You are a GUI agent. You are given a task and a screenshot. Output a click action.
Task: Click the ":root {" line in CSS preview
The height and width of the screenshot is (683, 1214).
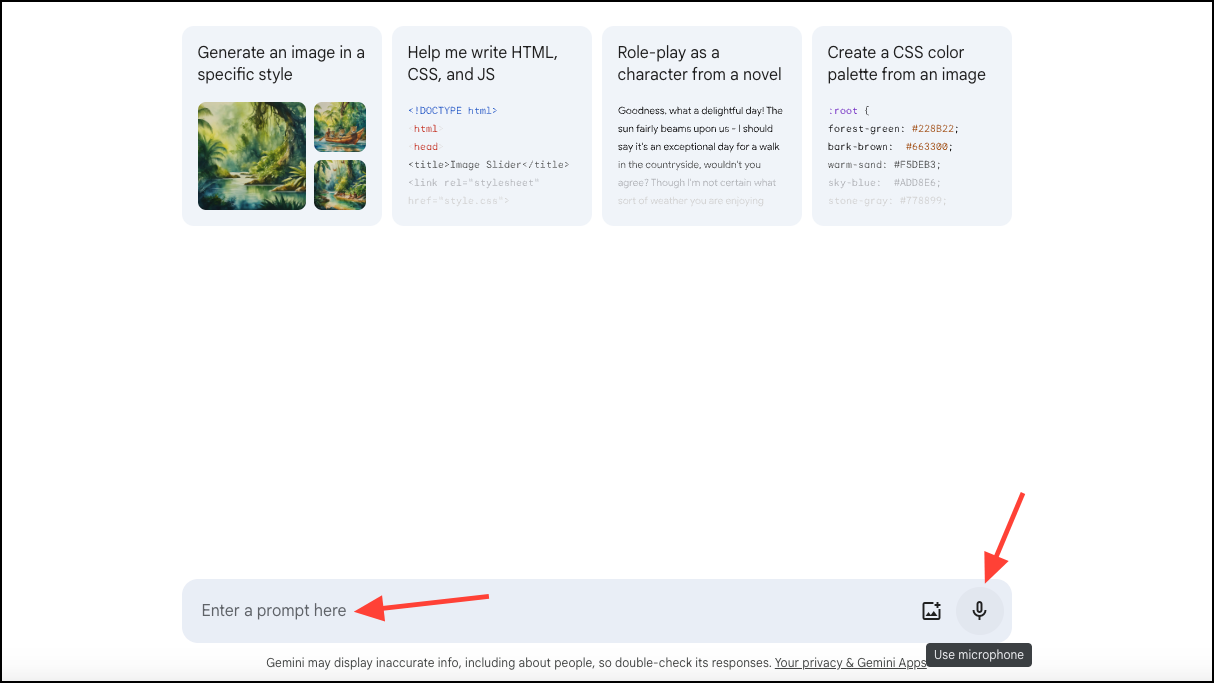[x=850, y=111]
